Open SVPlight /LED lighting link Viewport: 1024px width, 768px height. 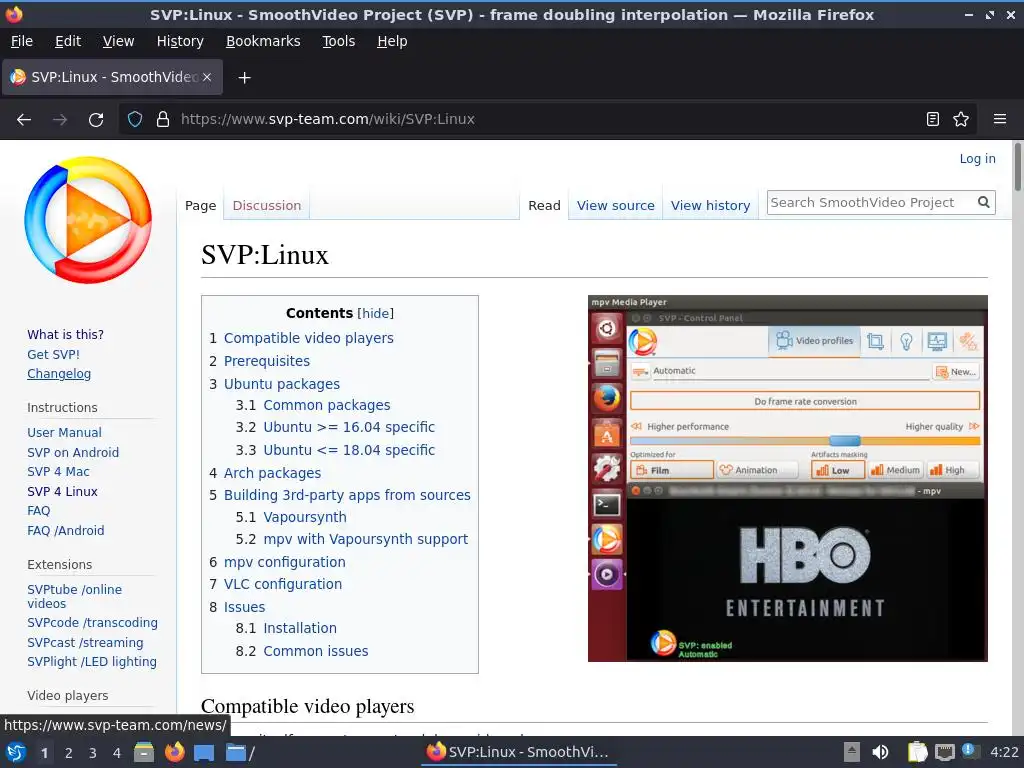91,662
